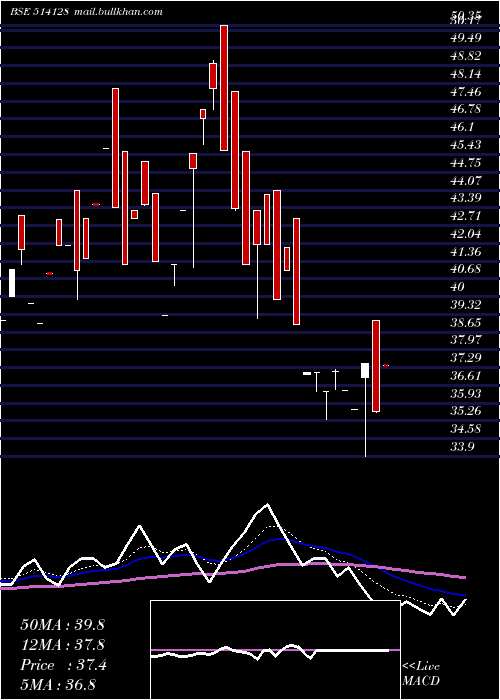The width and height of the screenshot is (500, 700).
Task: Click the 39.32 price axis label
Action: (x=466, y=305)
